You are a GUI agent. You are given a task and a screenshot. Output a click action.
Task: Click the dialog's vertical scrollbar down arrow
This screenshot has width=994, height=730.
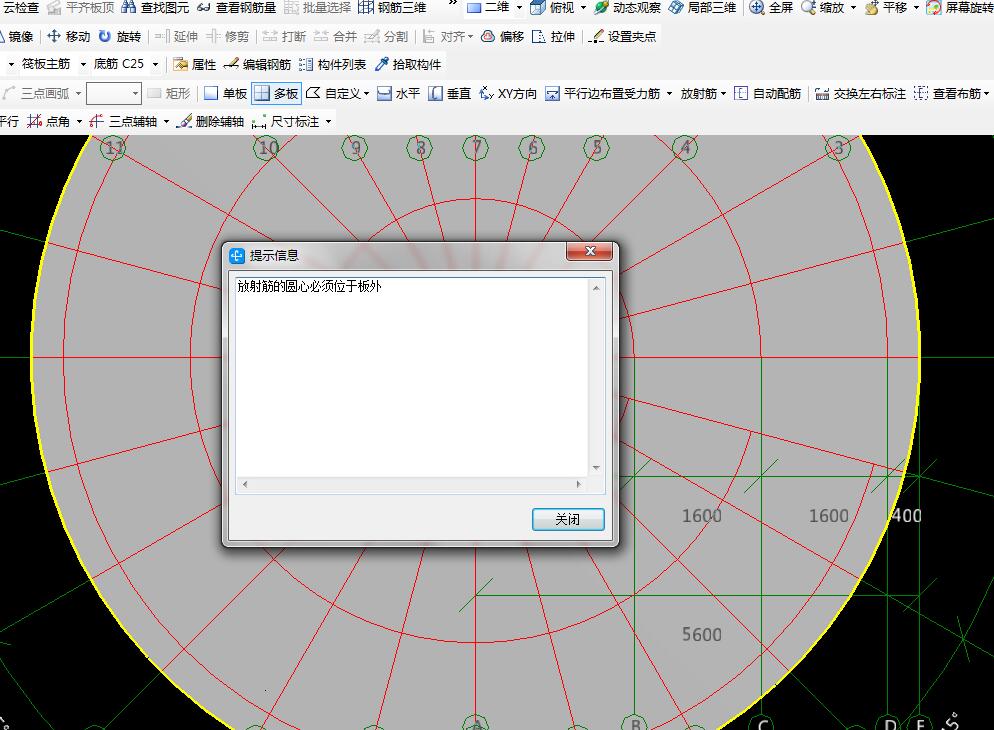[596, 468]
